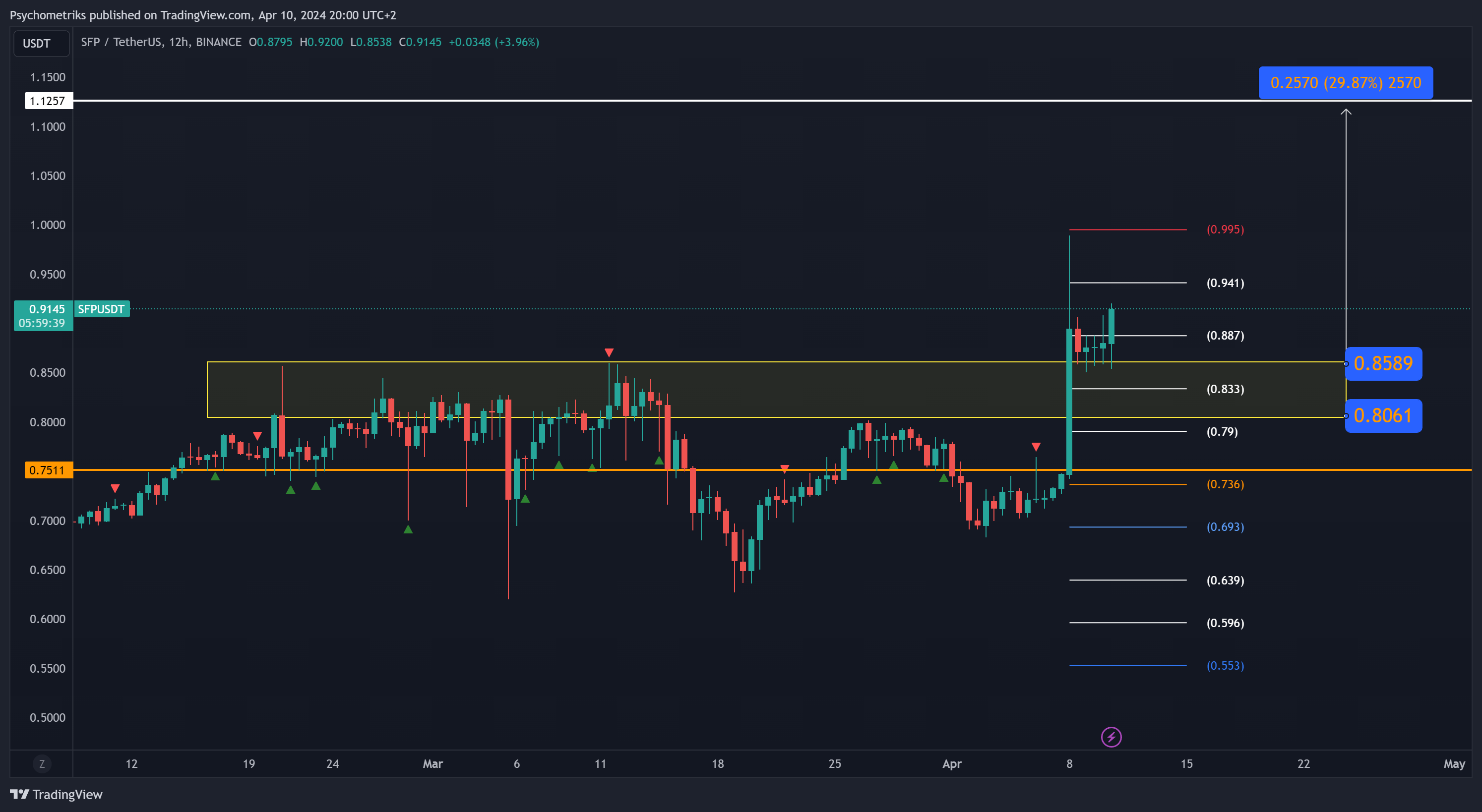Click the Z timezone button

[42, 764]
